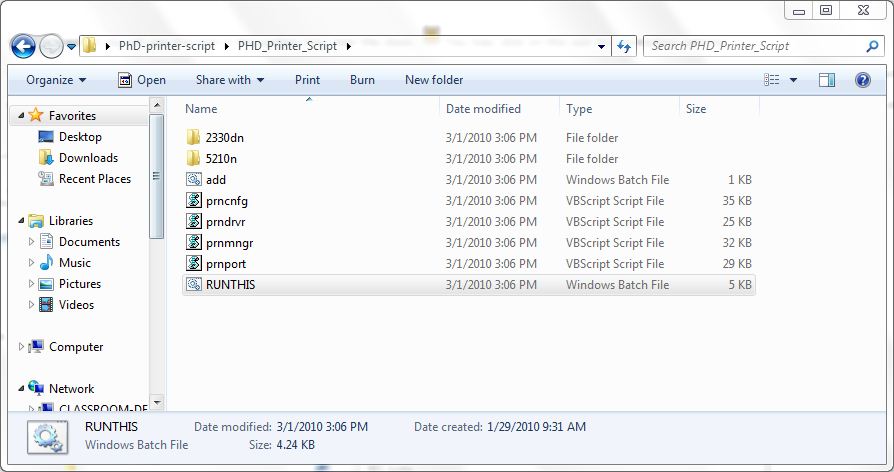Select the 2330dn folder icon
The height and width of the screenshot is (472, 894).
(x=194, y=137)
